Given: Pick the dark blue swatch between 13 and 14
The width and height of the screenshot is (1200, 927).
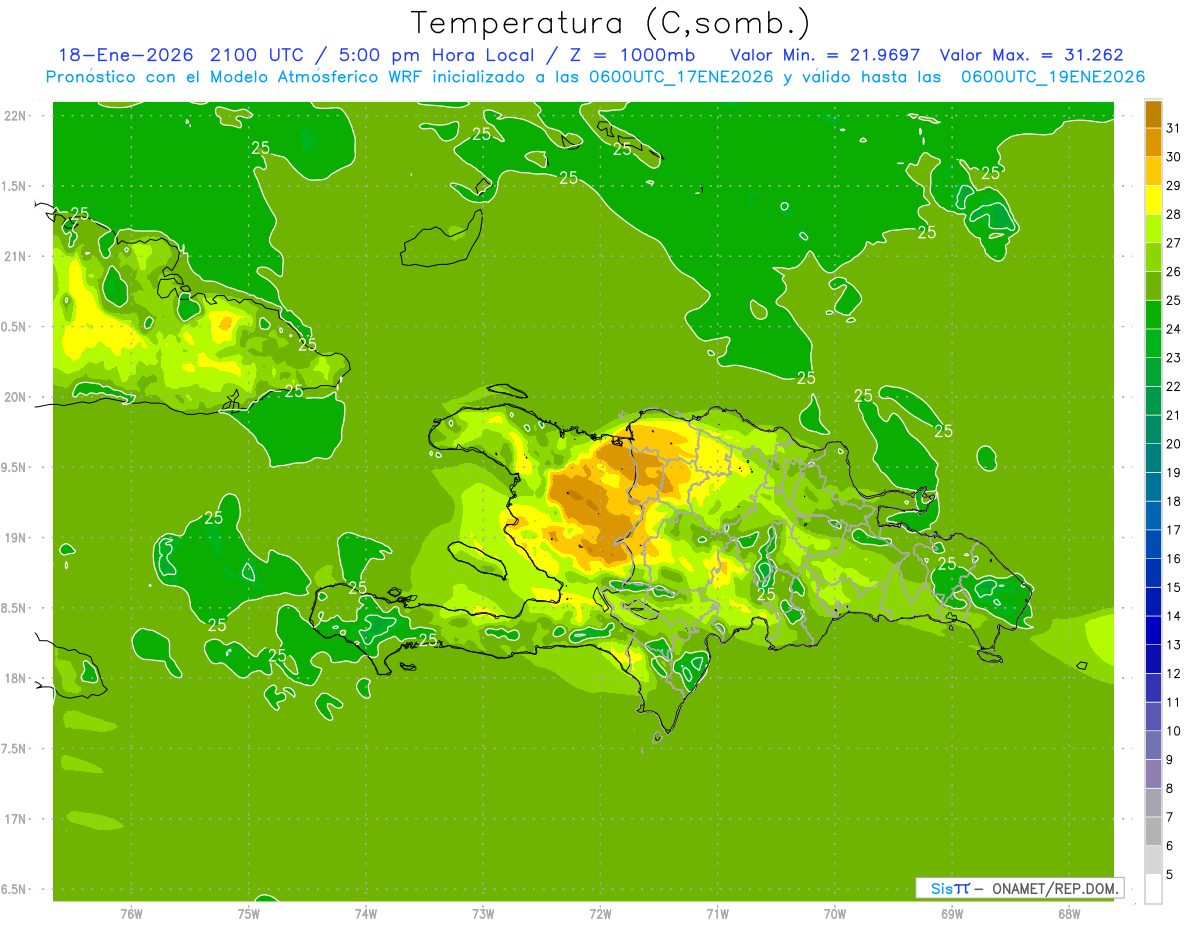Looking at the screenshot, I should point(1154,630).
